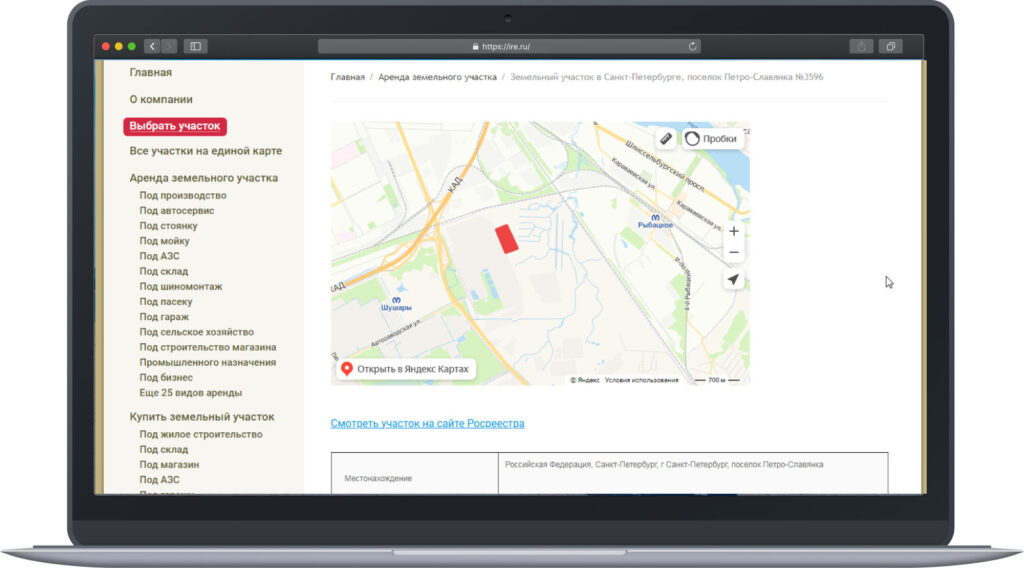Select Под сельское хозяйство
Viewport: 1024px width, 568px height.
tap(197, 332)
